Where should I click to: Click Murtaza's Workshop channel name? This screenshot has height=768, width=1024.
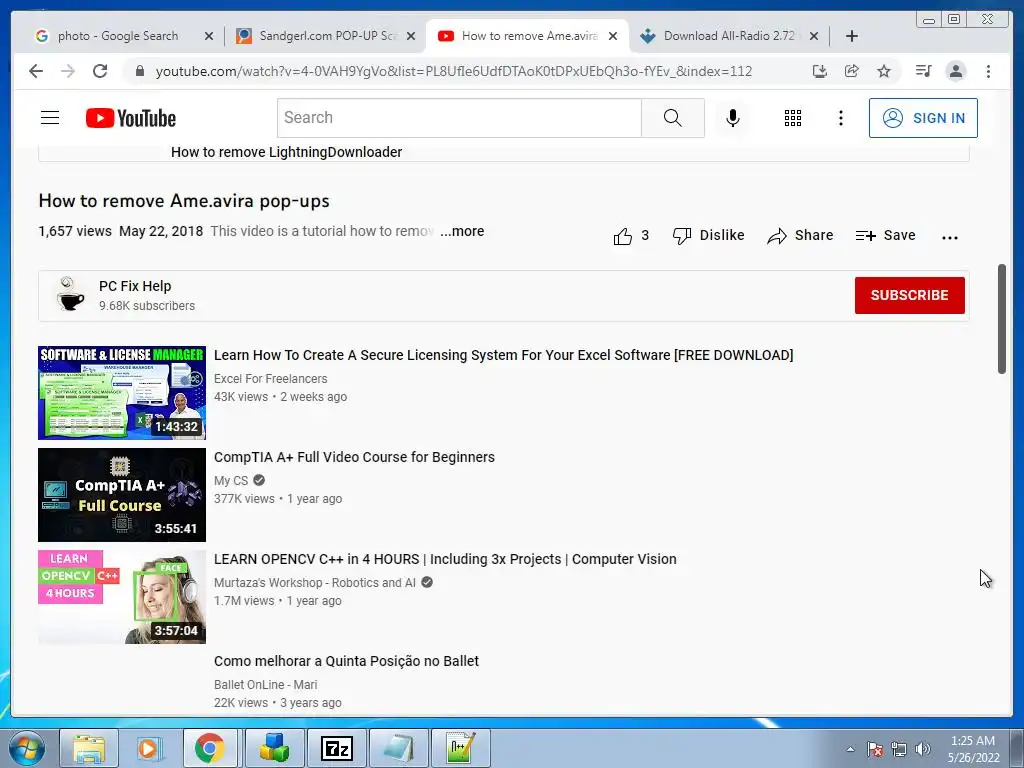[x=315, y=583]
